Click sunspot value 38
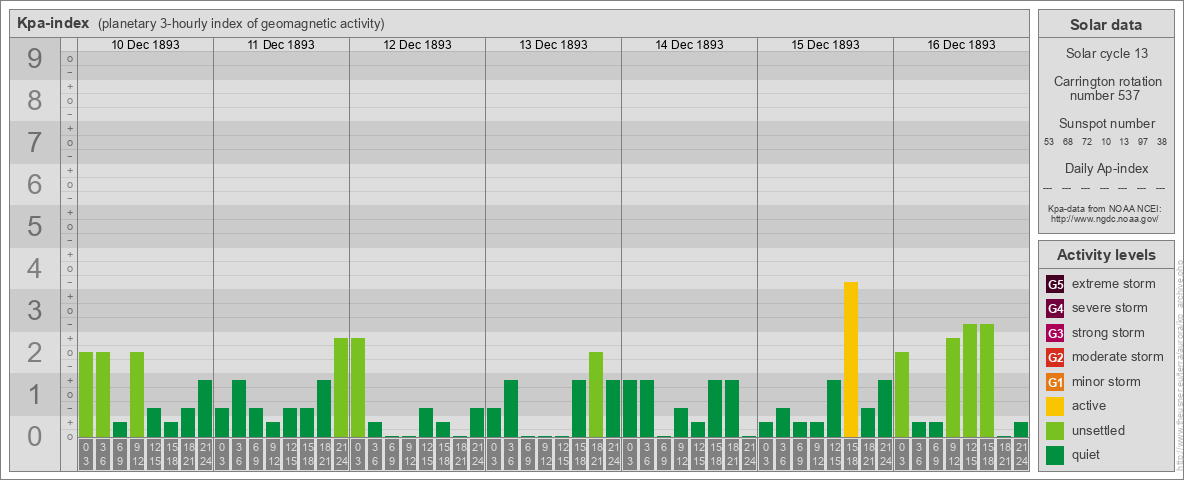 (x=1162, y=142)
